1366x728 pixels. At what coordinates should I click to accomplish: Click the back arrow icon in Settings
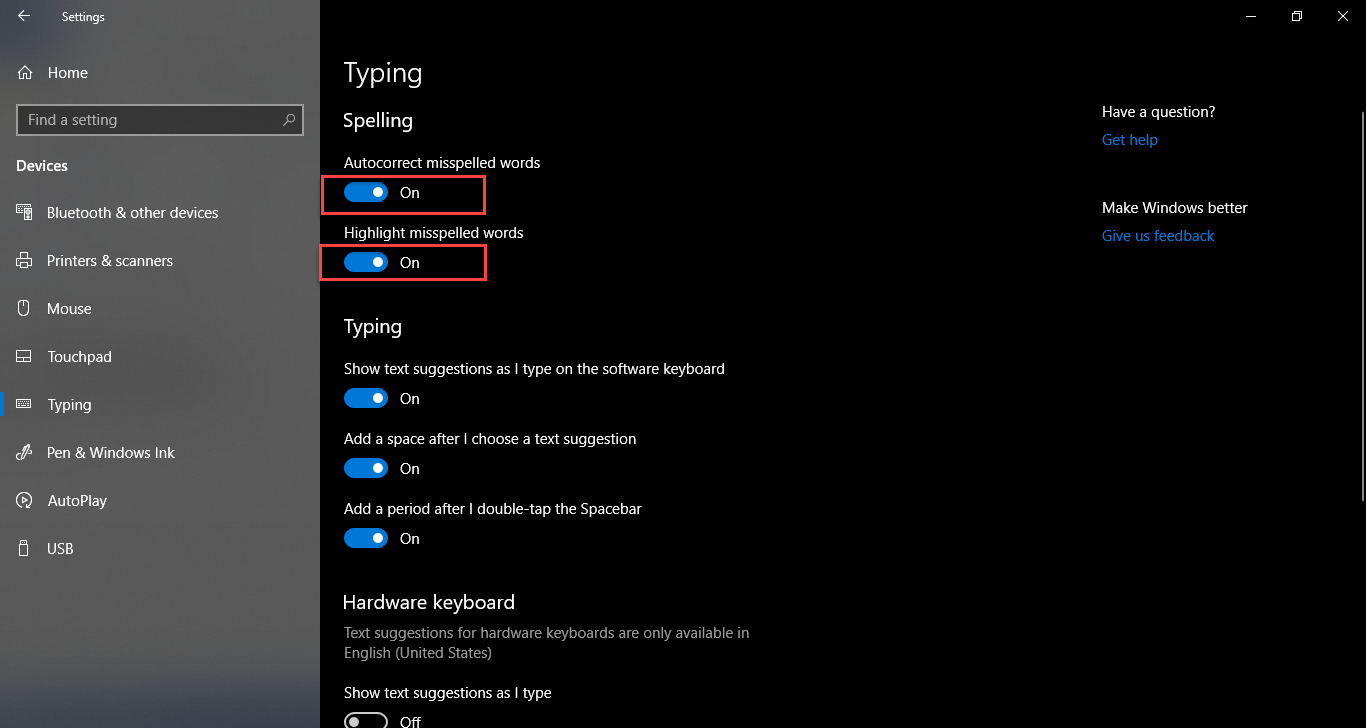pyautogui.click(x=24, y=16)
